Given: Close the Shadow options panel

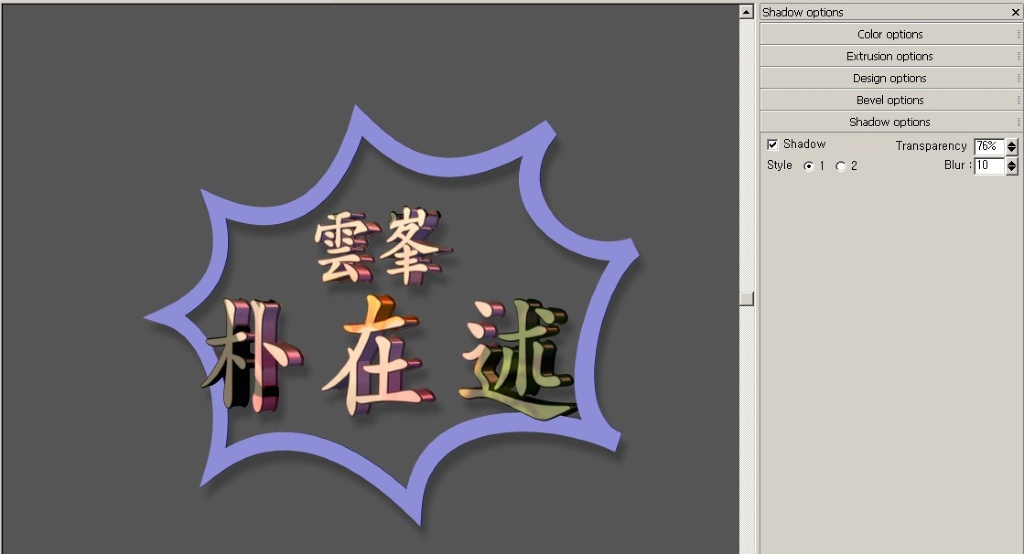Looking at the screenshot, I should (1016, 12).
